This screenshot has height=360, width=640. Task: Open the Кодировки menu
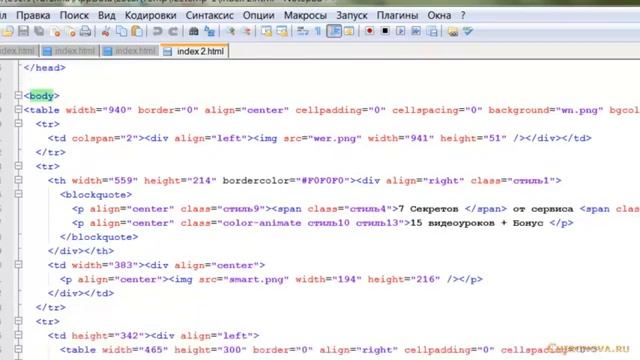pyautogui.click(x=151, y=16)
